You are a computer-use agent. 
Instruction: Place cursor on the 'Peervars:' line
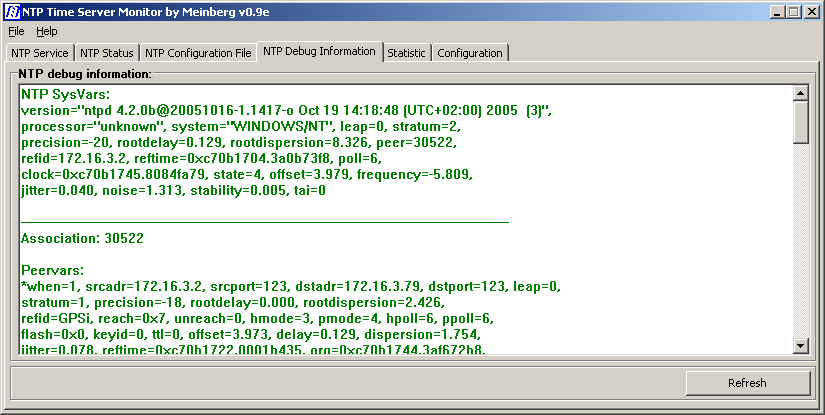(x=53, y=270)
